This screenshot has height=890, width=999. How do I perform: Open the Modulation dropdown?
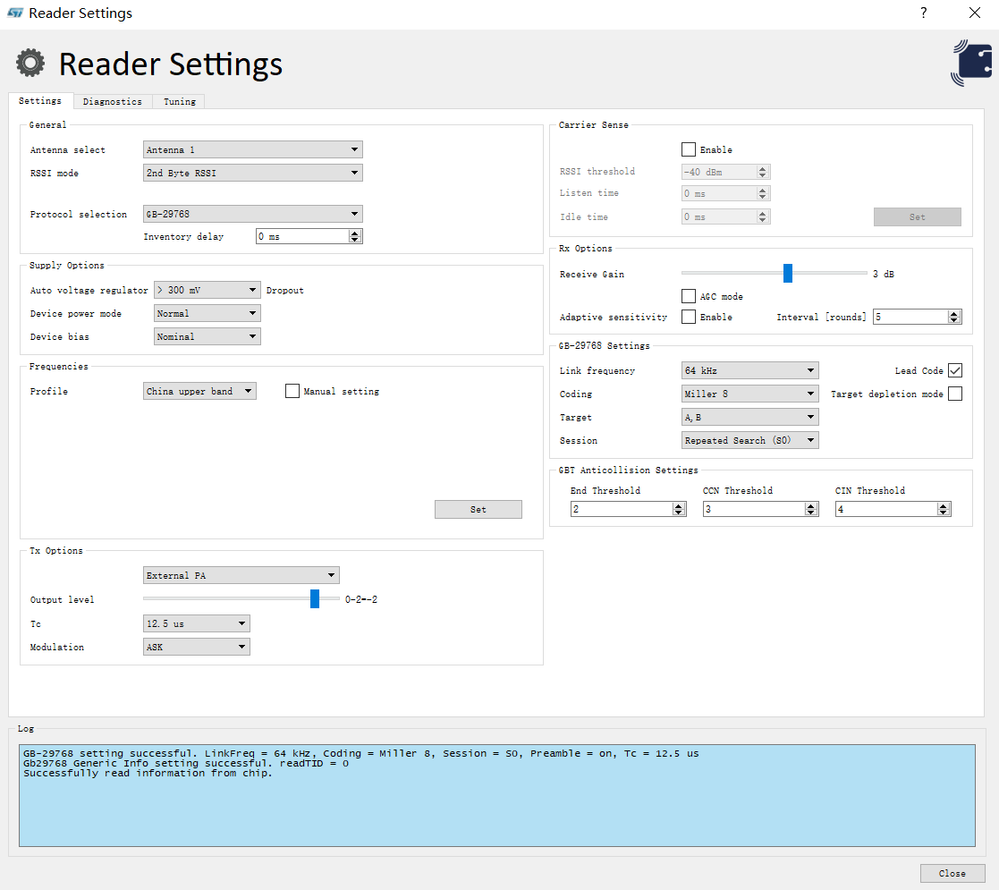click(x=196, y=647)
